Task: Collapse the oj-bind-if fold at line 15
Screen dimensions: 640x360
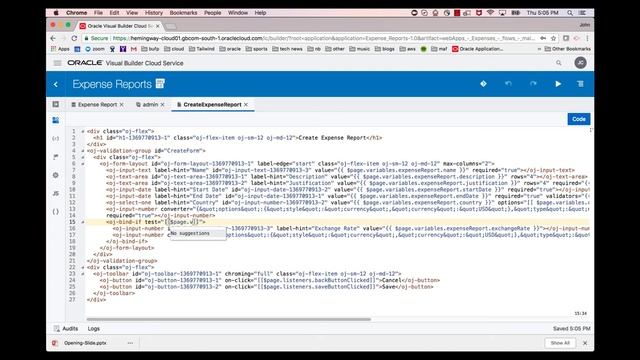Action: 82,222
